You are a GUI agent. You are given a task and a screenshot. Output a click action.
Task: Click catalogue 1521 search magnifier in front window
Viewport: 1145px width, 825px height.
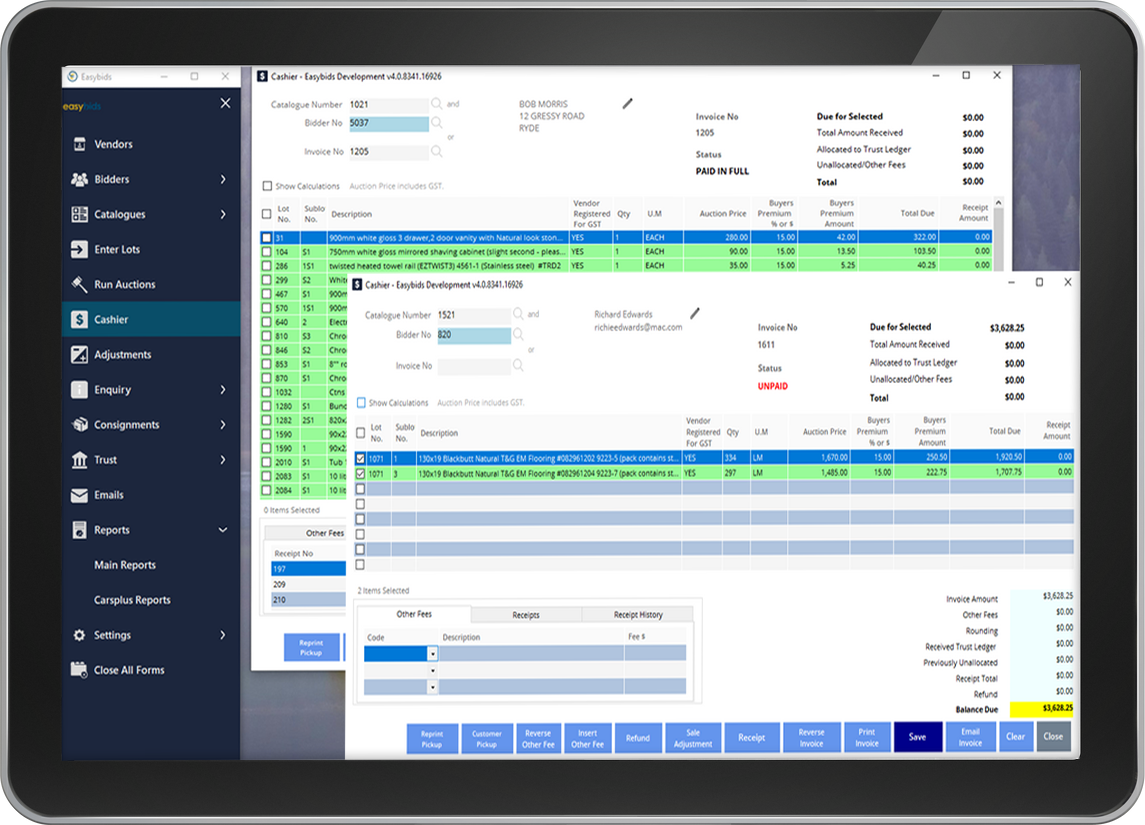coord(518,314)
